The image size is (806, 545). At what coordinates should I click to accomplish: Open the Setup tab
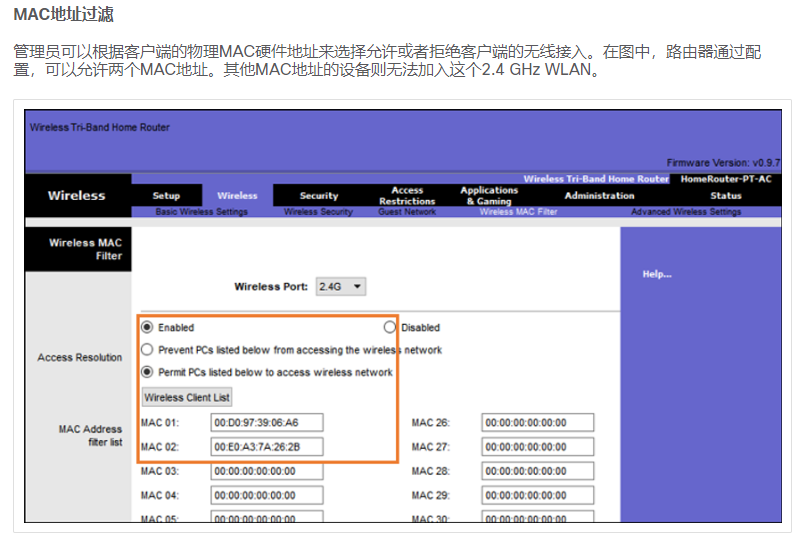tap(166, 196)
